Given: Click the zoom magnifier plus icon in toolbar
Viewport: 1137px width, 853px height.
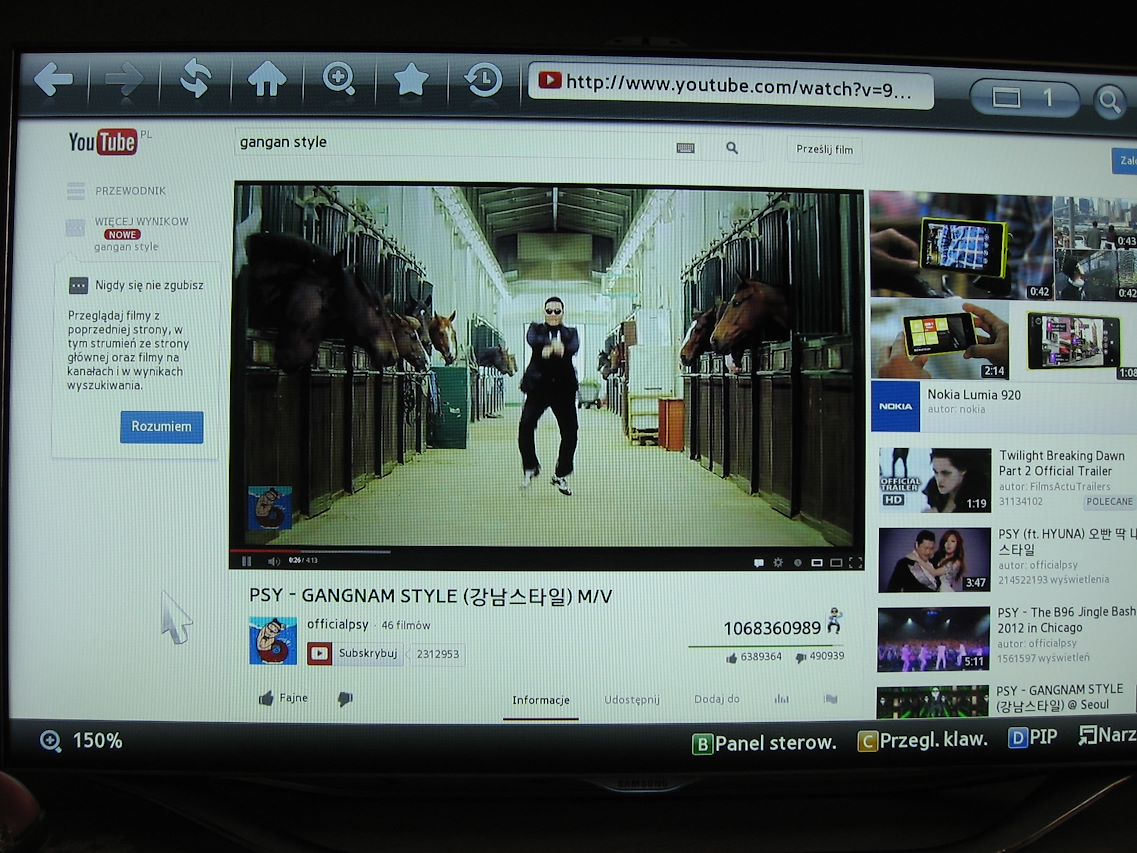Looking at the screenshot, I should (339, 78).
